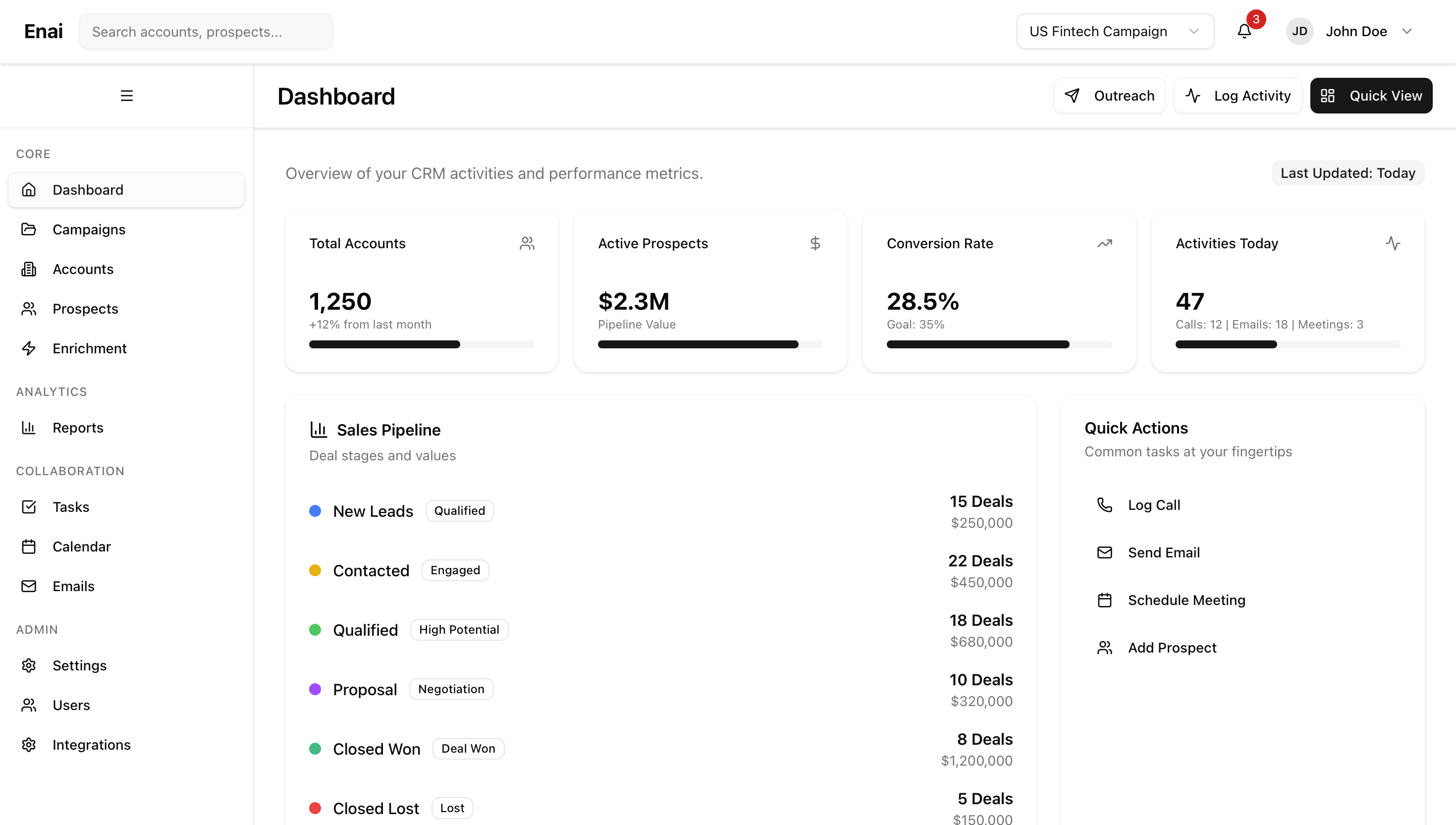The image size is (1456, 825).
Task: Click the Active Prospects dollar icon
Action: (x=814, y=244)
